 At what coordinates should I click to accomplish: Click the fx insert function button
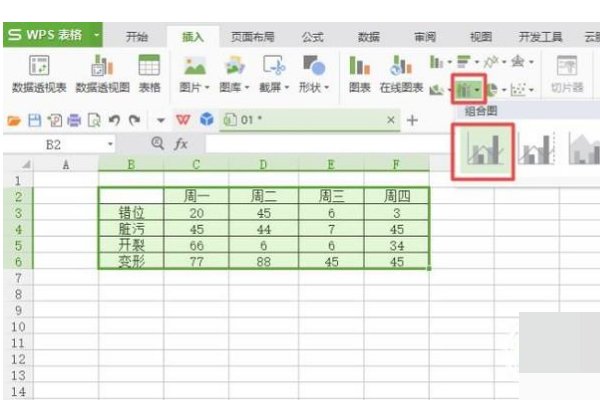[181, 144]
